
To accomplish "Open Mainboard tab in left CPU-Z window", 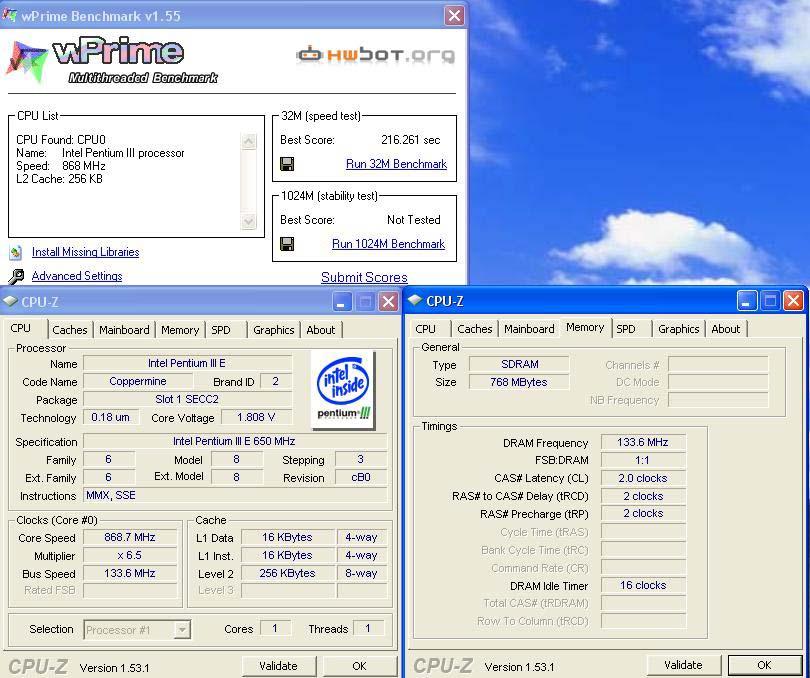I will coord(124,330).
